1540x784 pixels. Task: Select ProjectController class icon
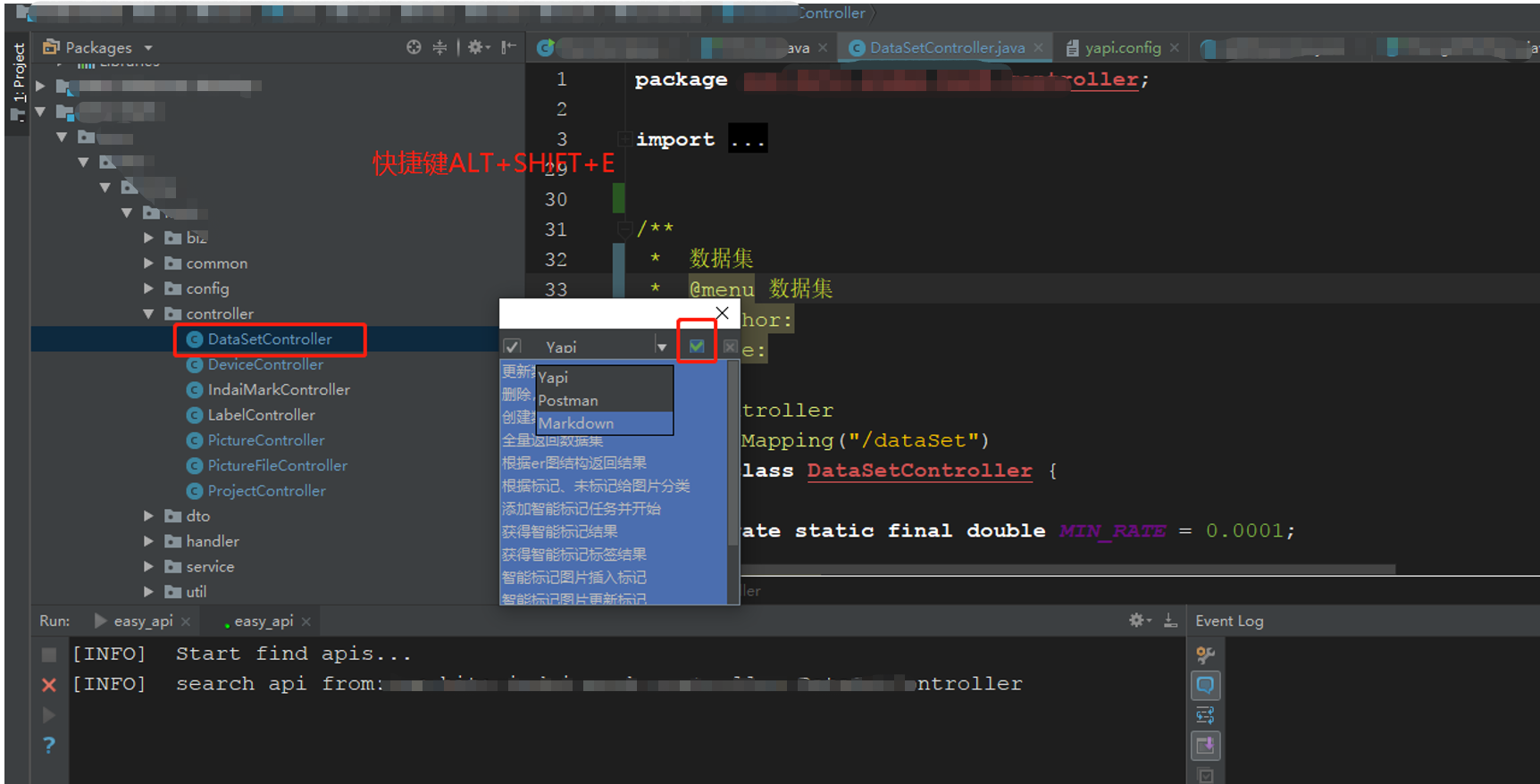pyautogui.click(x=194, y=491)
